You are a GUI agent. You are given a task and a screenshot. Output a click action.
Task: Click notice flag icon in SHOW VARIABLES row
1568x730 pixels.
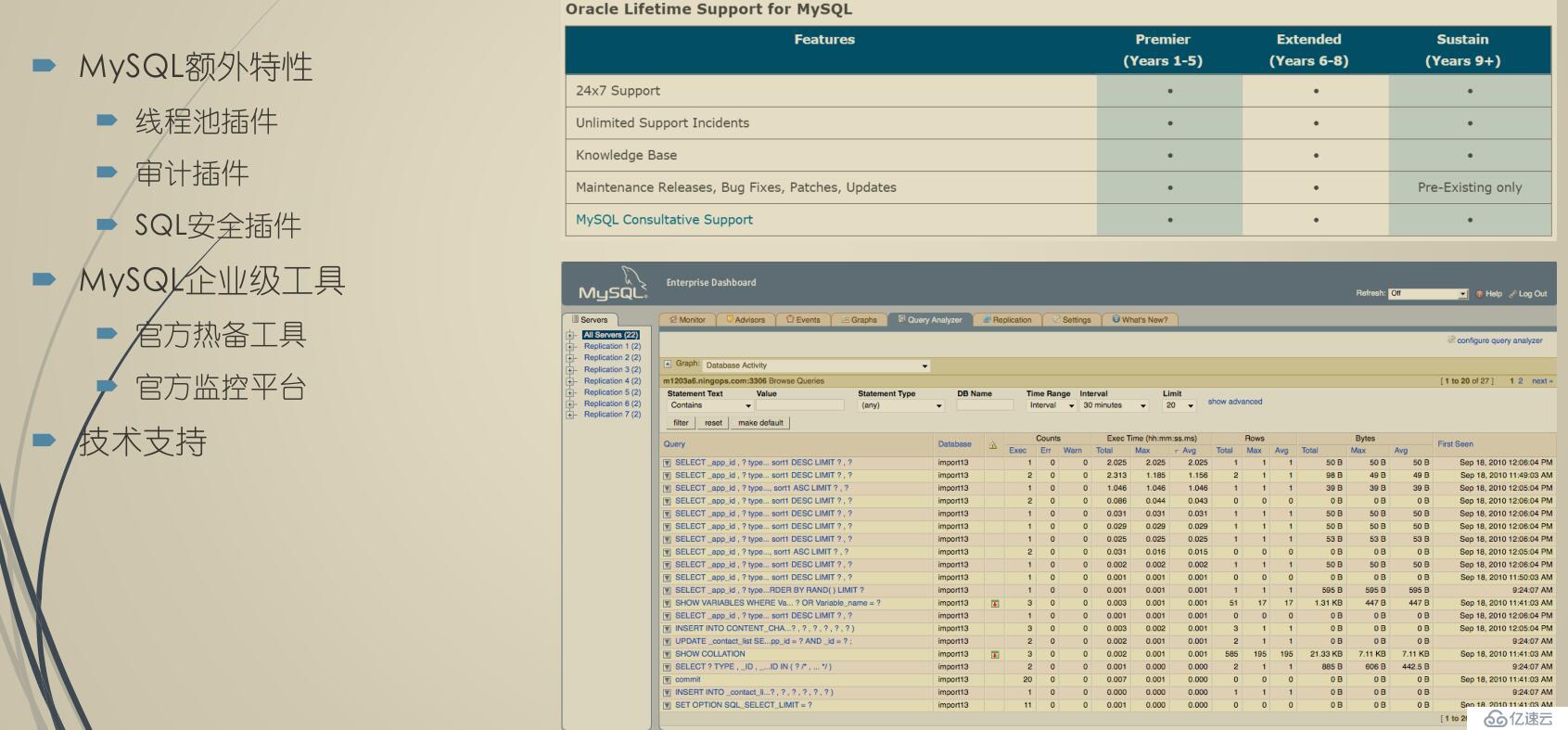(995, 604)
